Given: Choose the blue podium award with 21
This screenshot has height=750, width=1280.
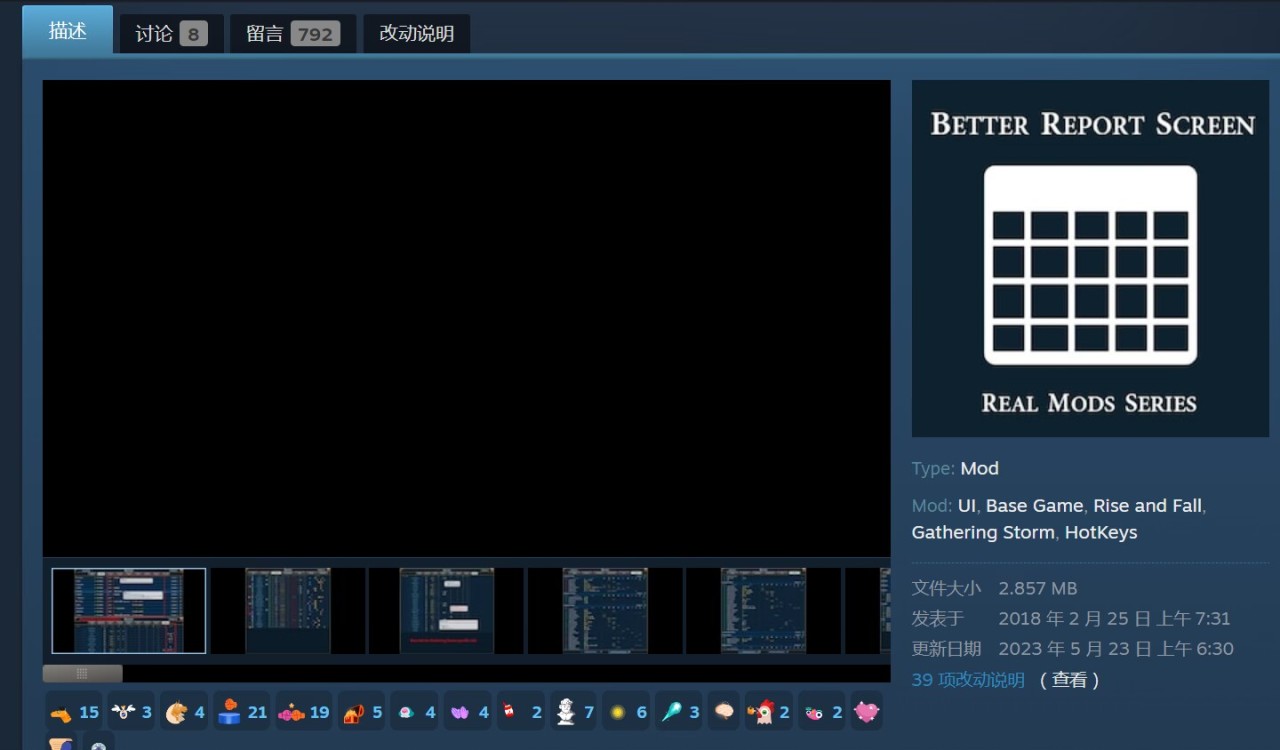Looking at the screenshot, I should [242, 712].
